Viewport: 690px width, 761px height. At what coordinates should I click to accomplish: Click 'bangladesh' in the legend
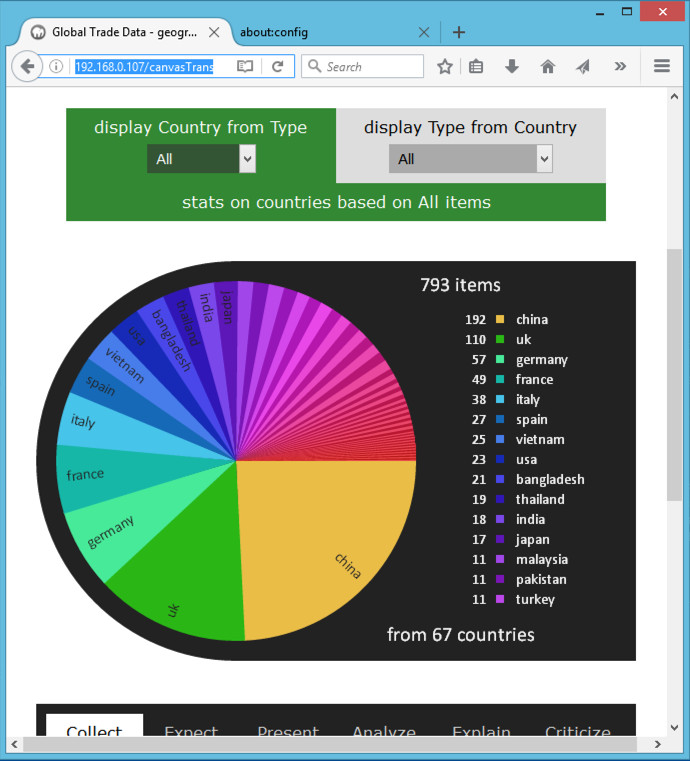point(550,480)
